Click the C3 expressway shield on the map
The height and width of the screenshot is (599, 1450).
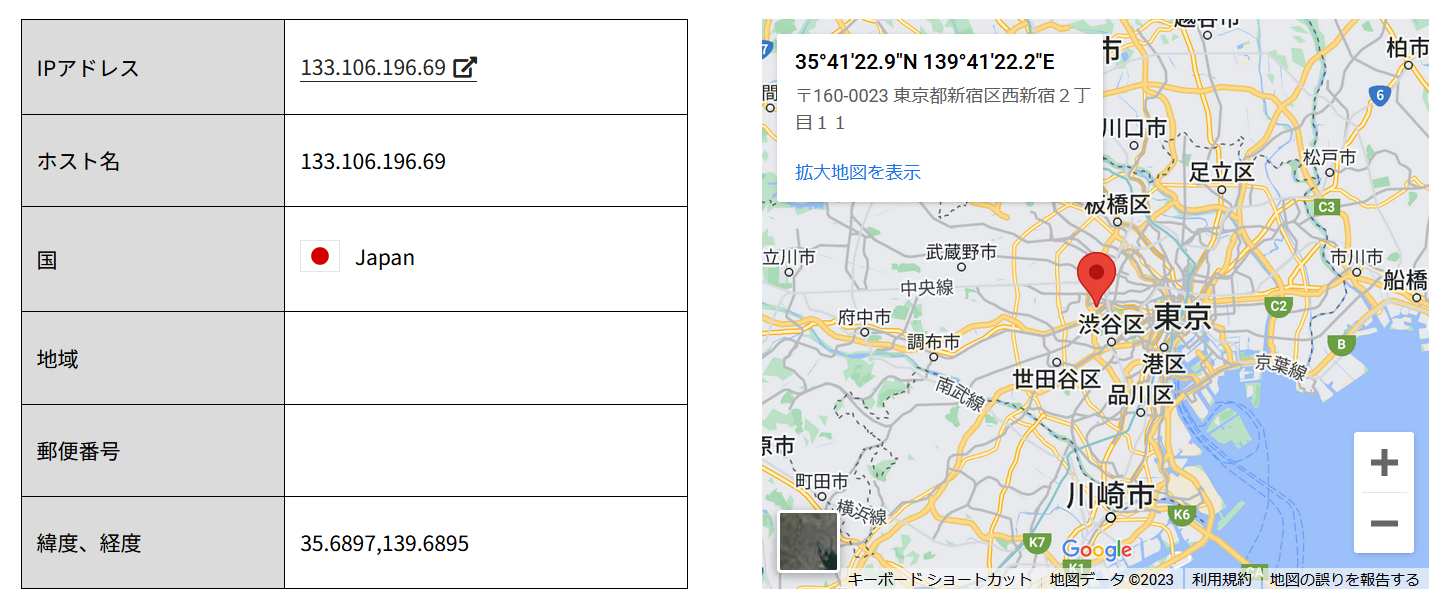(x=1327, y=207)
